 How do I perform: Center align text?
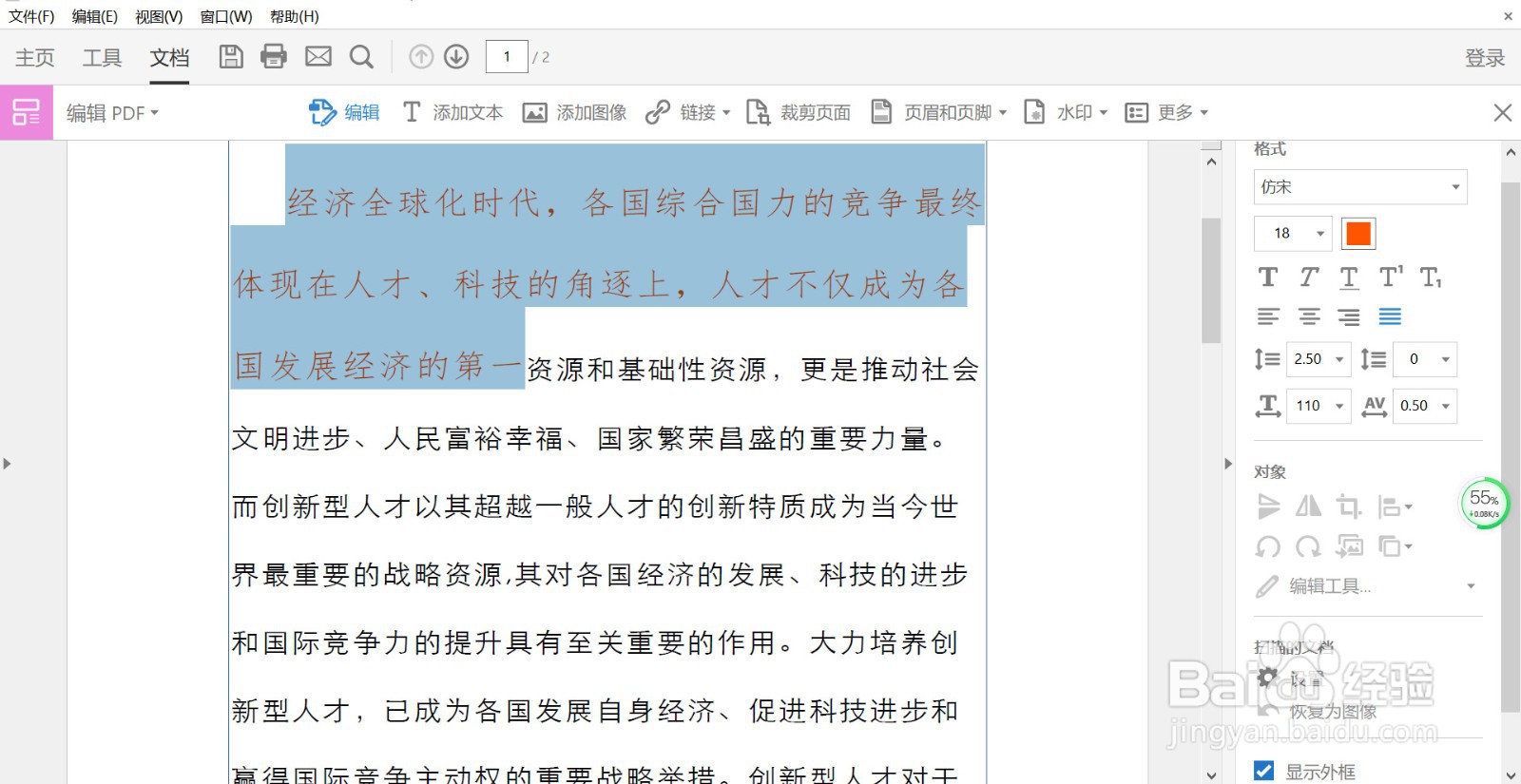pos(1309,316)
